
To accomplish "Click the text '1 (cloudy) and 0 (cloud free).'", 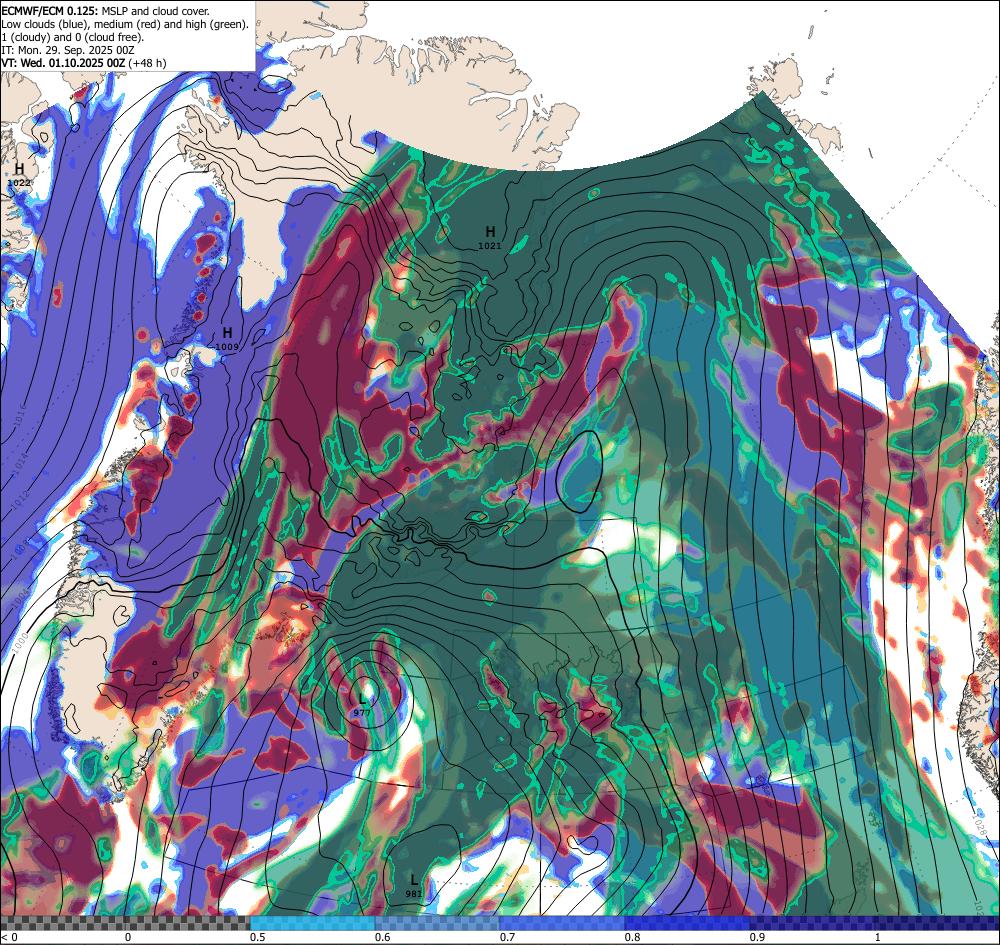I will pos(73,37).
